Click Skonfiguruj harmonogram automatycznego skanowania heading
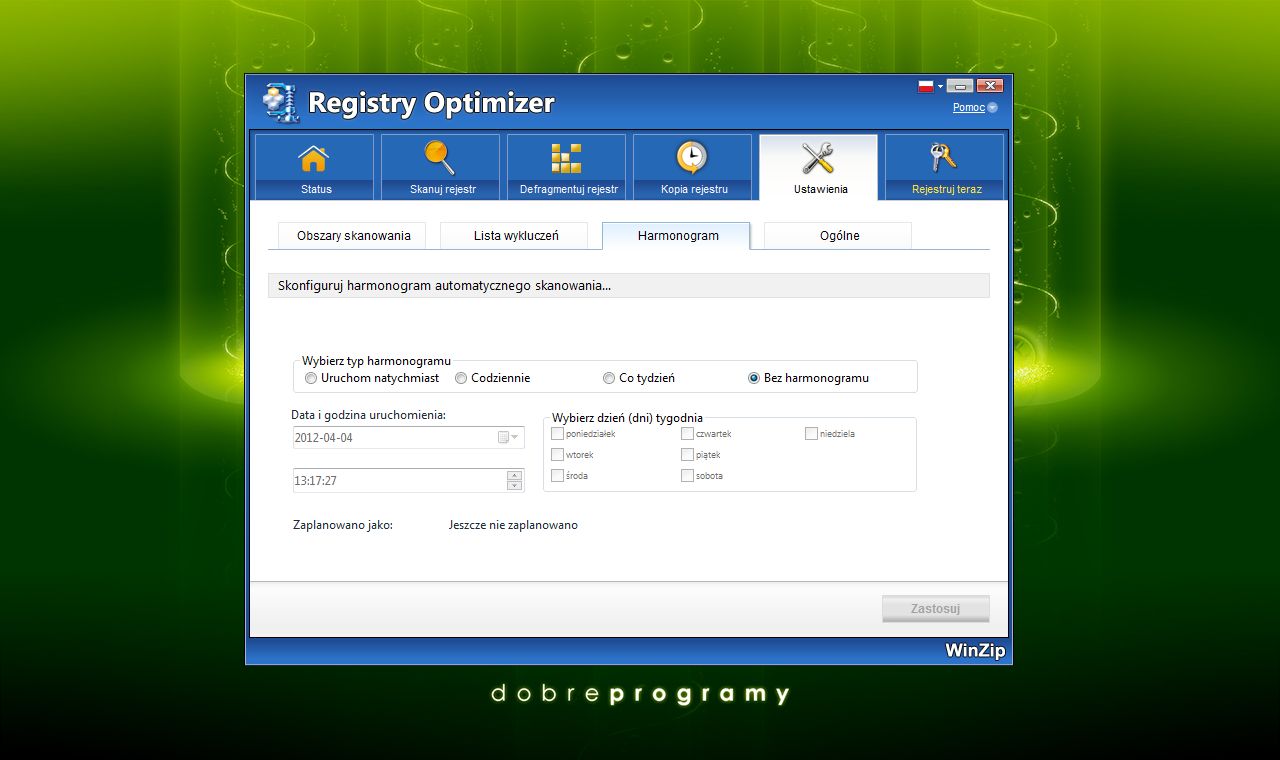Screen dimensions: 1280x760 coord(444,285)
